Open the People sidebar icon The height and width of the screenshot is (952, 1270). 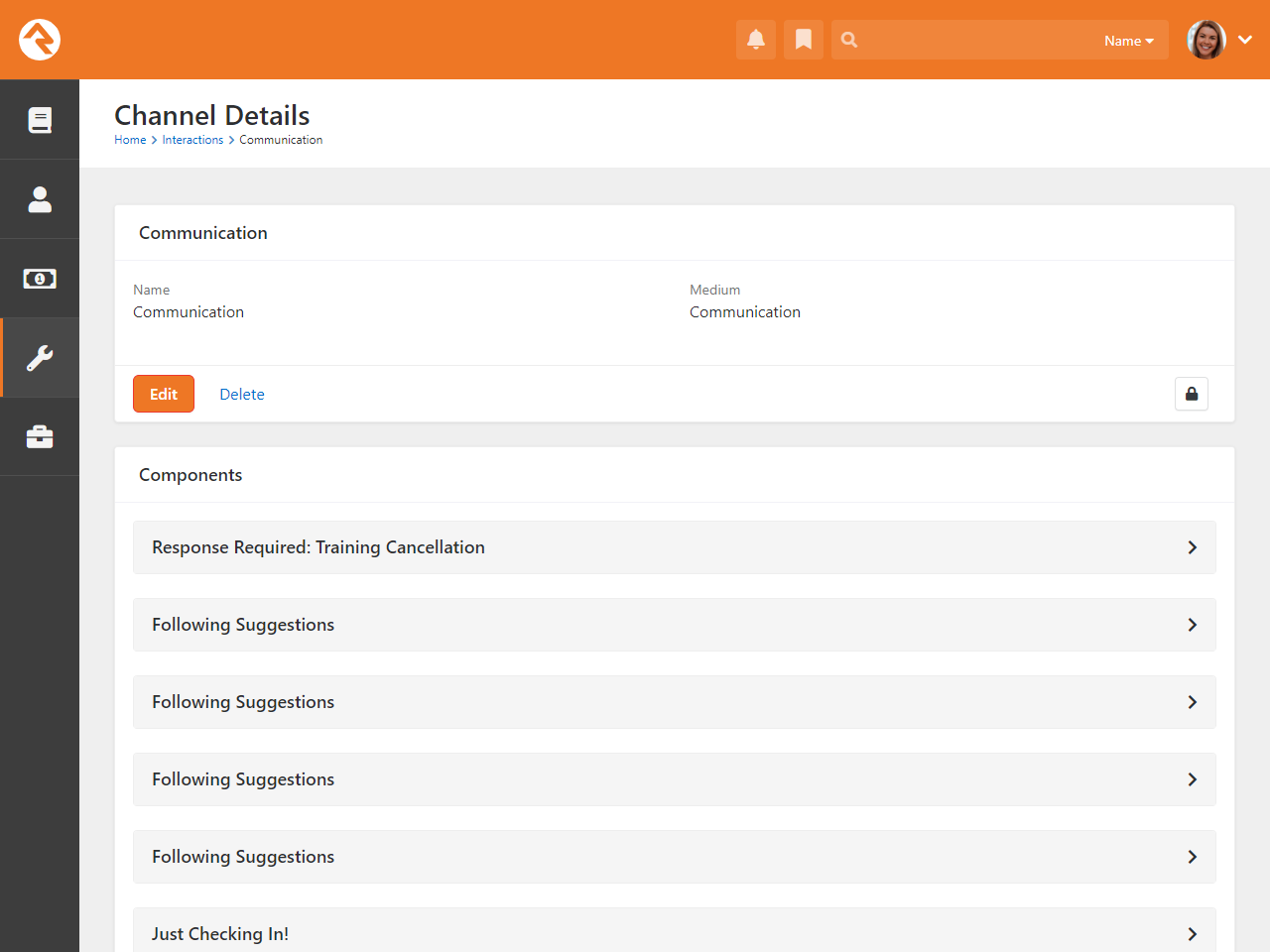click(40, 199)
